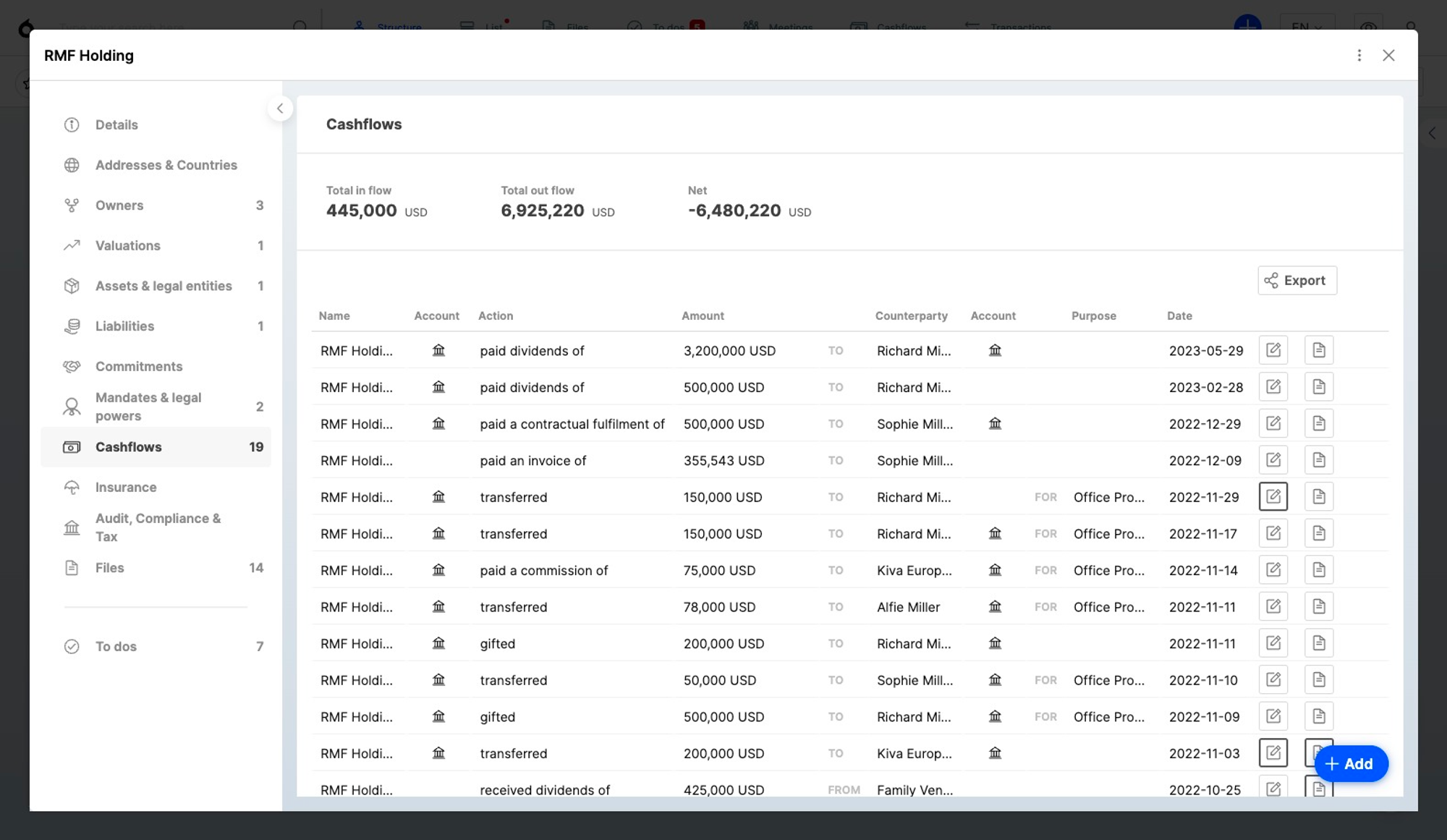1447x840 pixels.
Task: Open document icon for 2022-11-10 row
Action: click(1319, 679)
